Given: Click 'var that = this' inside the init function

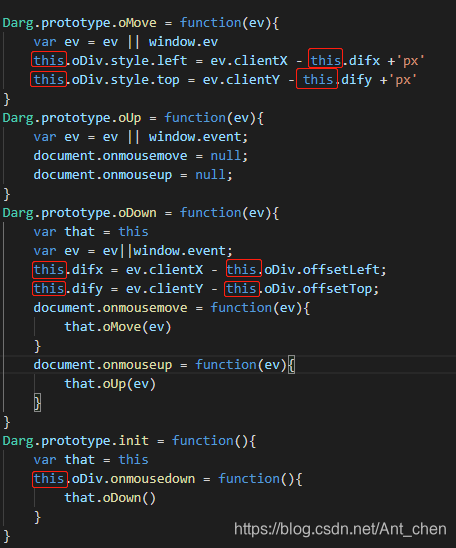Looking at the screenshot, I should click(x=91, y=460).
